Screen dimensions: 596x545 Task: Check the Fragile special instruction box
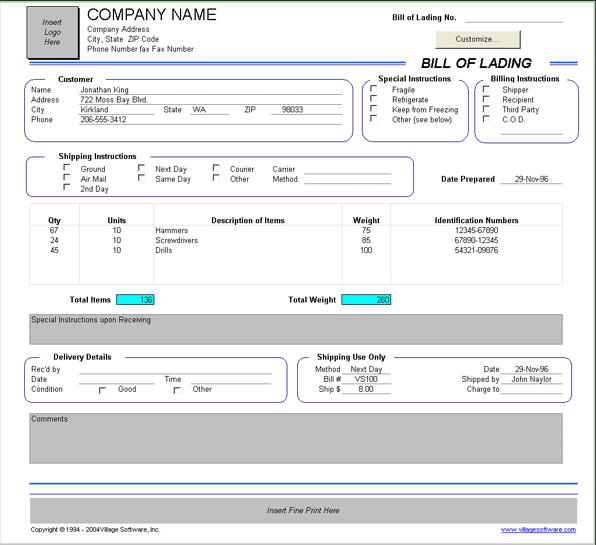(x=374, y=89)
